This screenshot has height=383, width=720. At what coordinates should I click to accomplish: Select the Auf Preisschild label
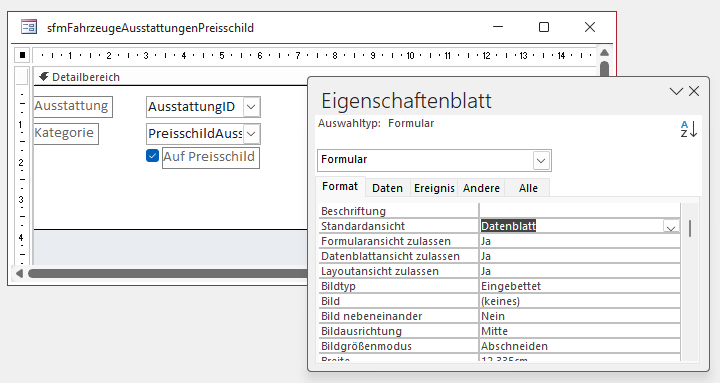tap(210, 158)
